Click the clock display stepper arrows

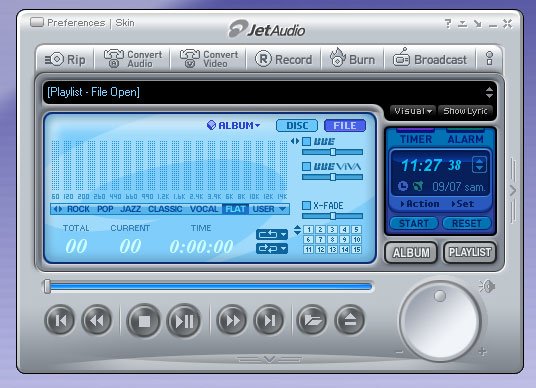[x=479, y=164]
